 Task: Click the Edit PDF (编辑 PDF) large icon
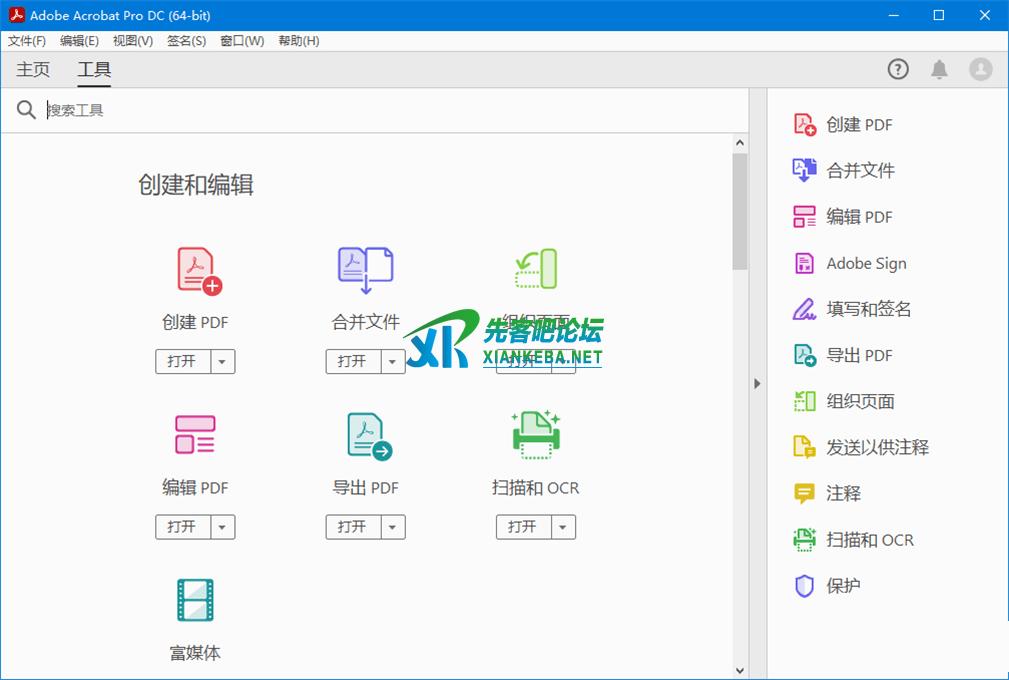(x=195, y=435)
